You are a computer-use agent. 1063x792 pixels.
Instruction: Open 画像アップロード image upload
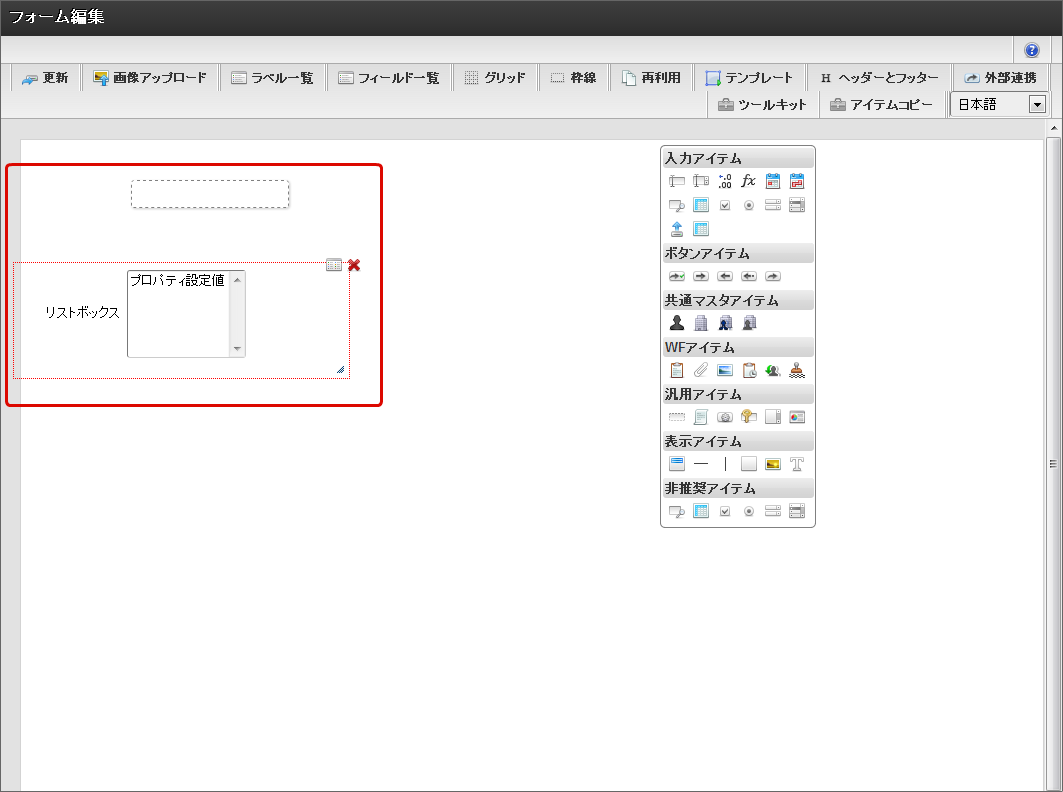[150, 77]
